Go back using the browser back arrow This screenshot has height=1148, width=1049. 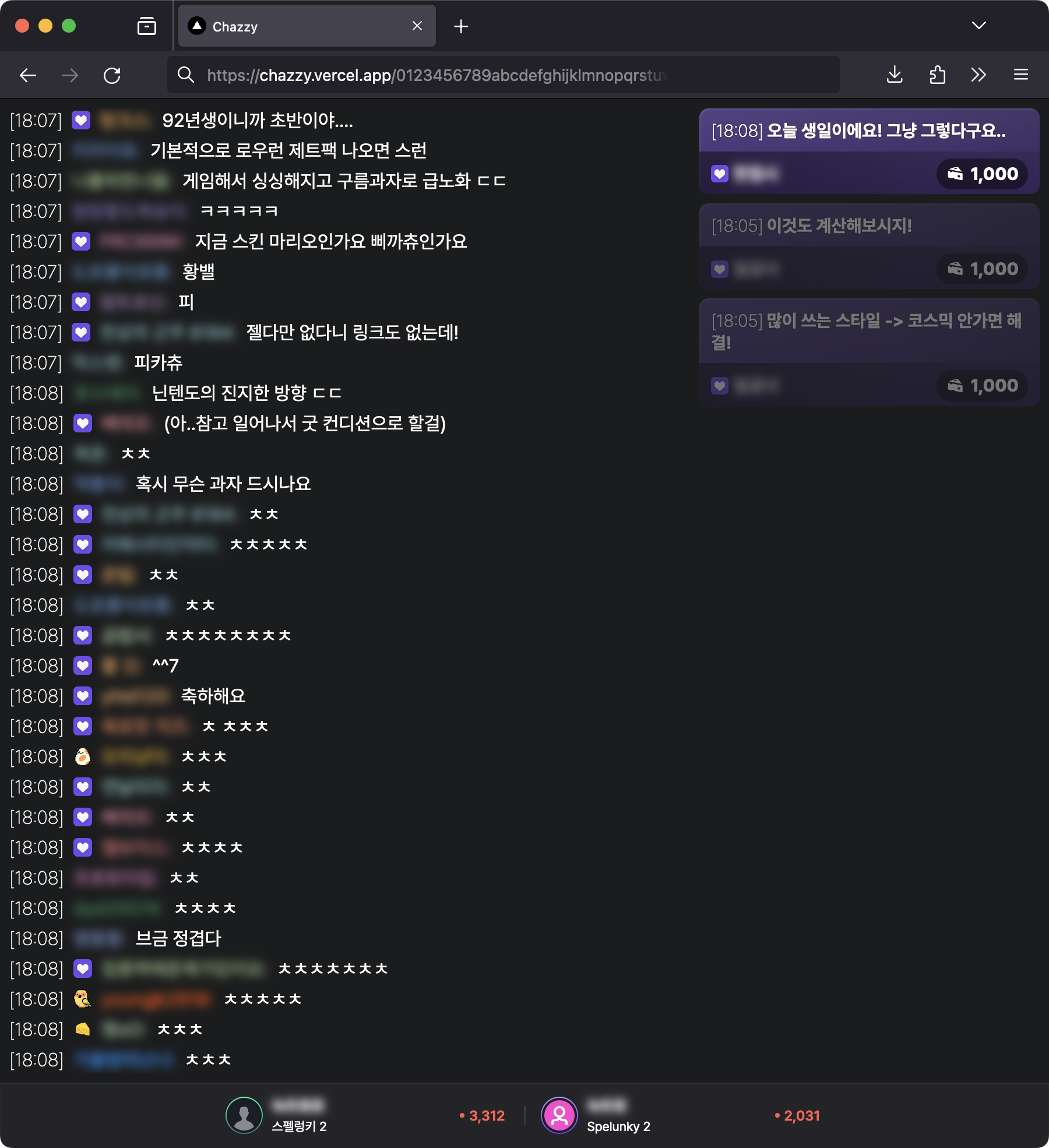[28, 75]
